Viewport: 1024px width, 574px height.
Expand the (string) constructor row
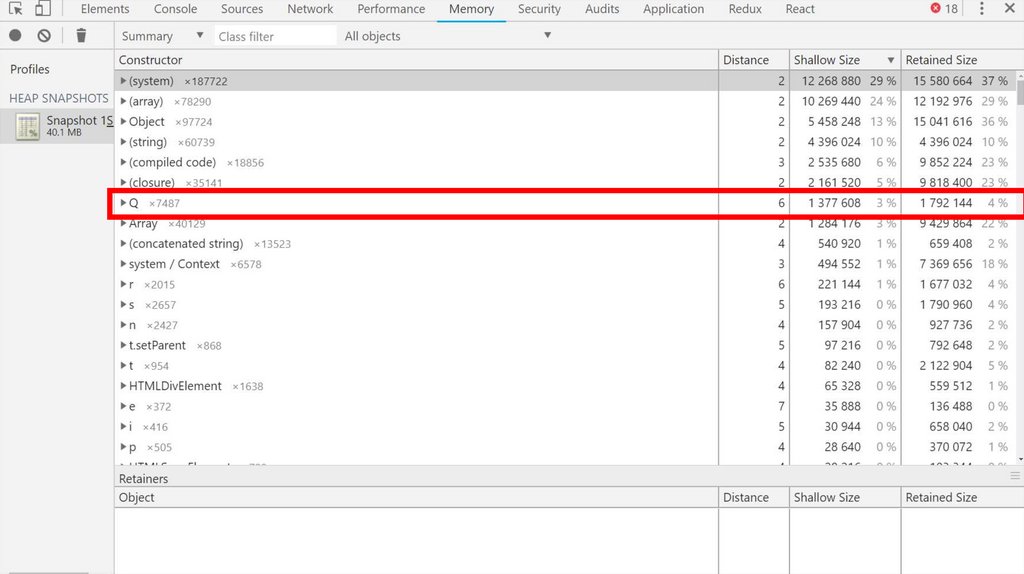pyautogui.click(x=123, y=142)
